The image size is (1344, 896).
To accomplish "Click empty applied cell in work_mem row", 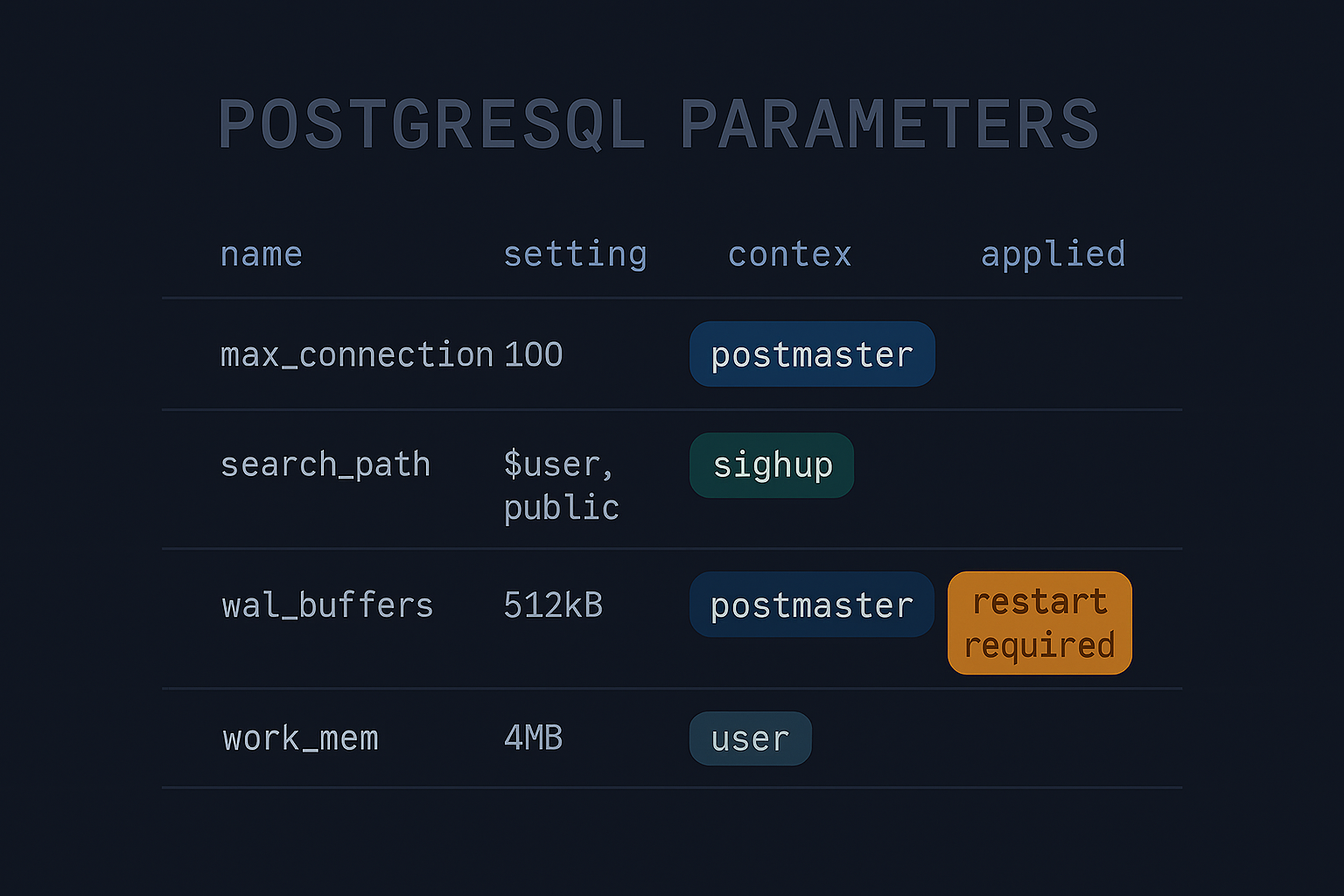I will tap(1053, 738).
